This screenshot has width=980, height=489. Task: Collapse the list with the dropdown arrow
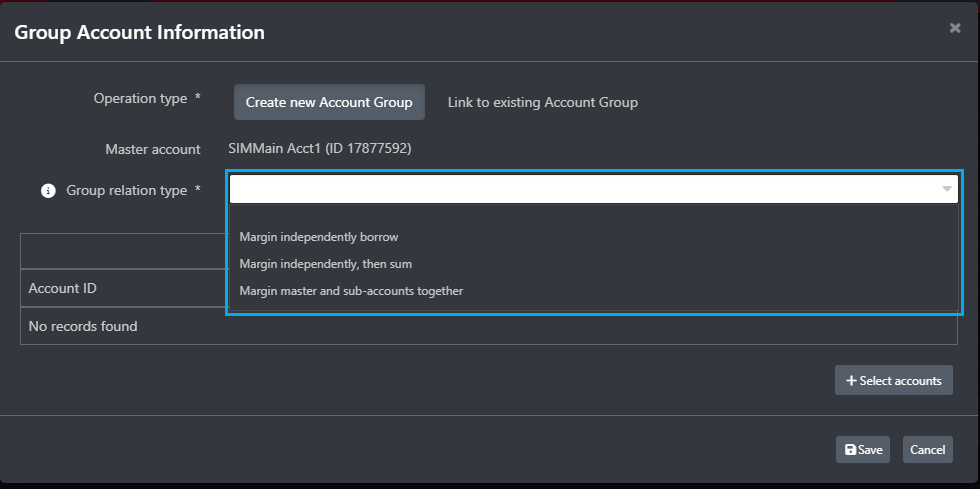pos(947,189)
